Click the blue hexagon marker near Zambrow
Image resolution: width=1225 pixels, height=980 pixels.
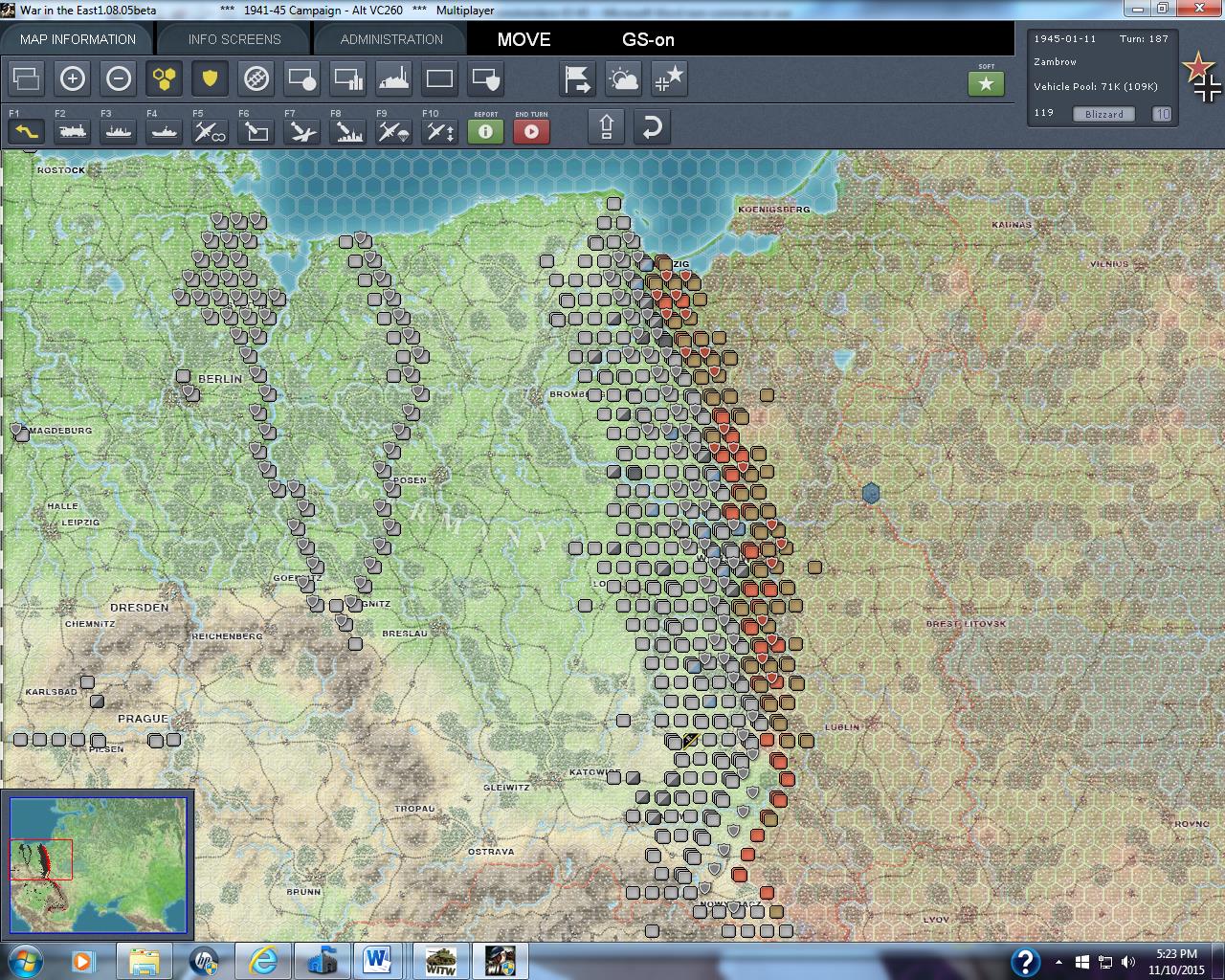pyautogui.click(x=871, y=493)
